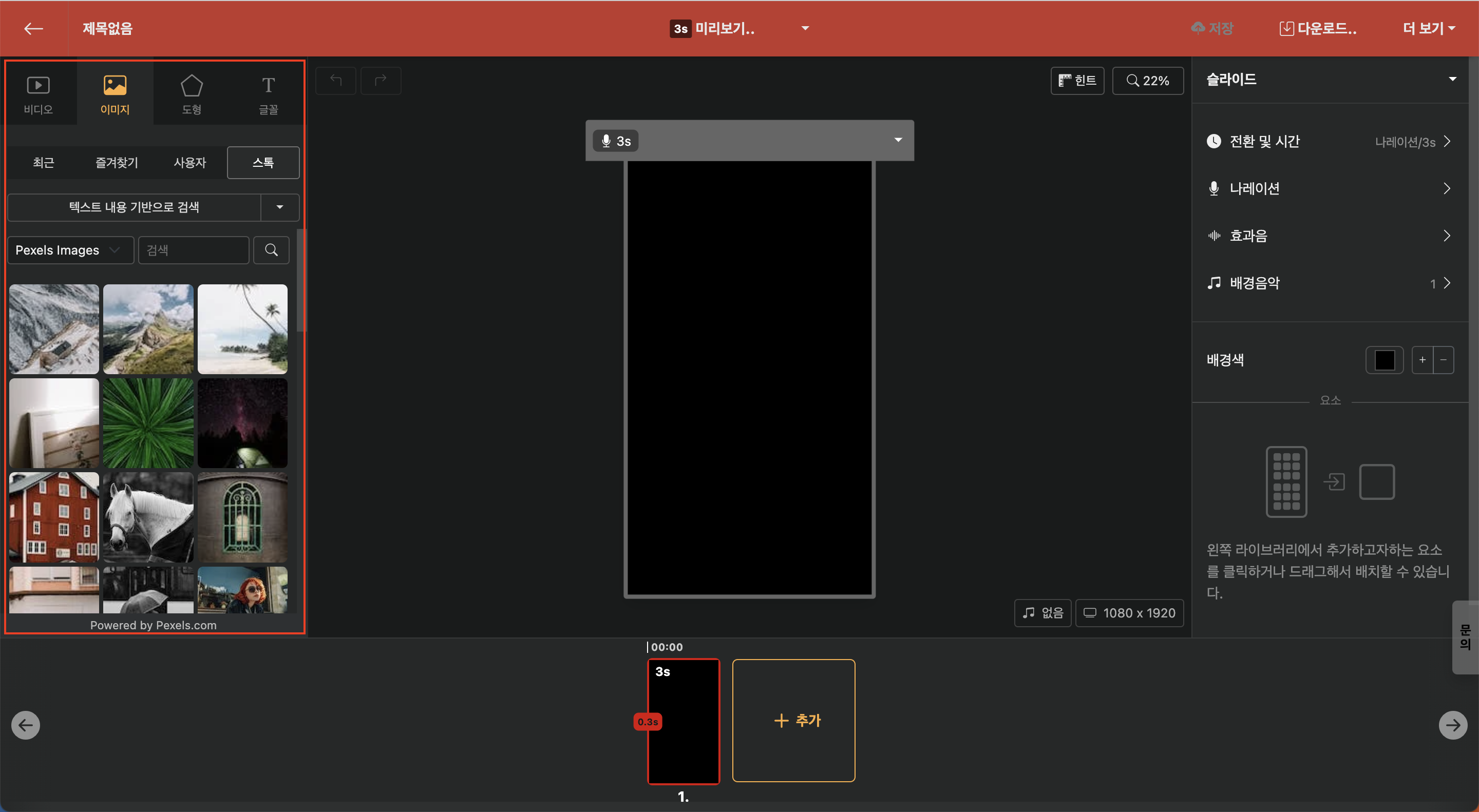Click the back arrow in the header

tap(33, 29)
